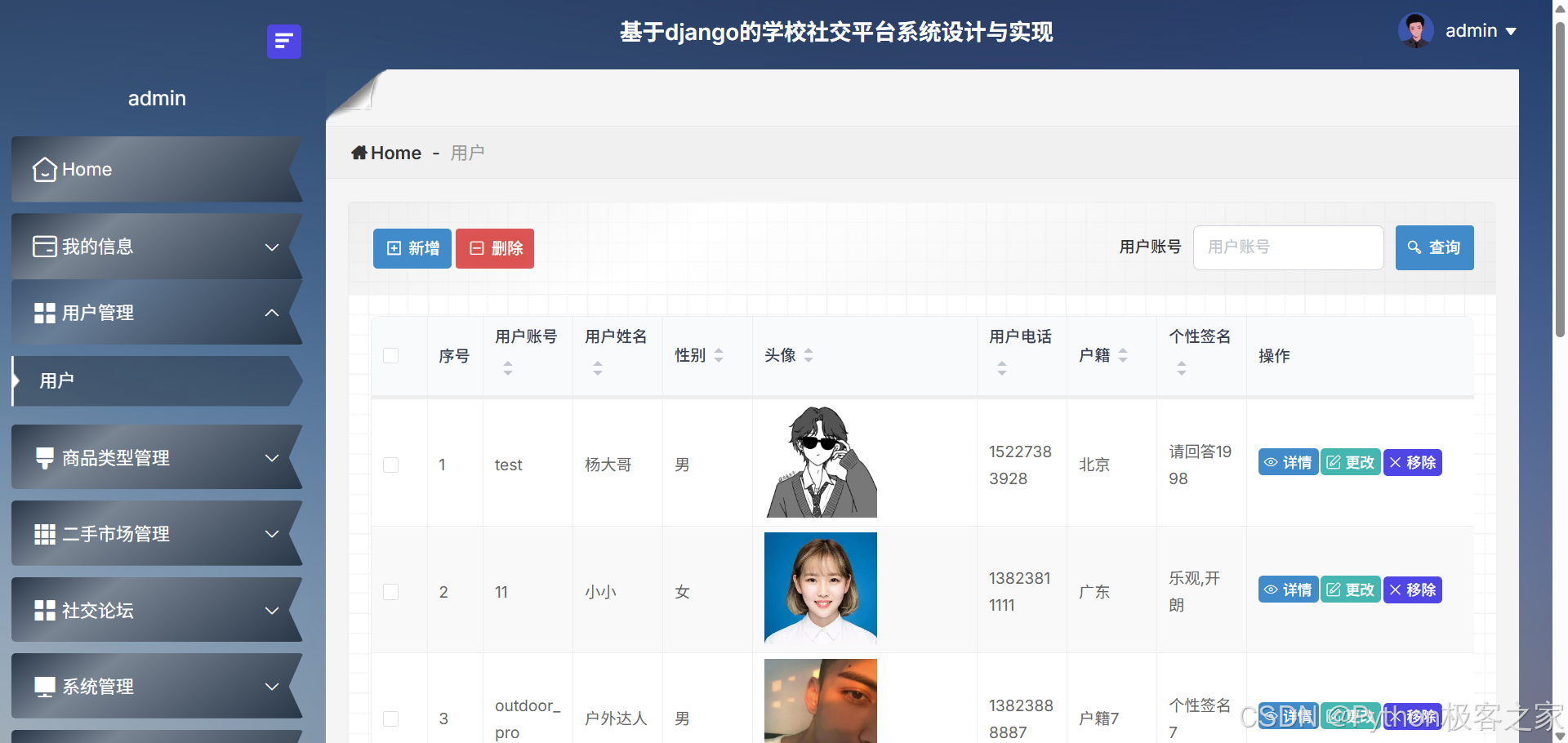Click 移除 for user 小小
1568x743 pixels.
1413,590
